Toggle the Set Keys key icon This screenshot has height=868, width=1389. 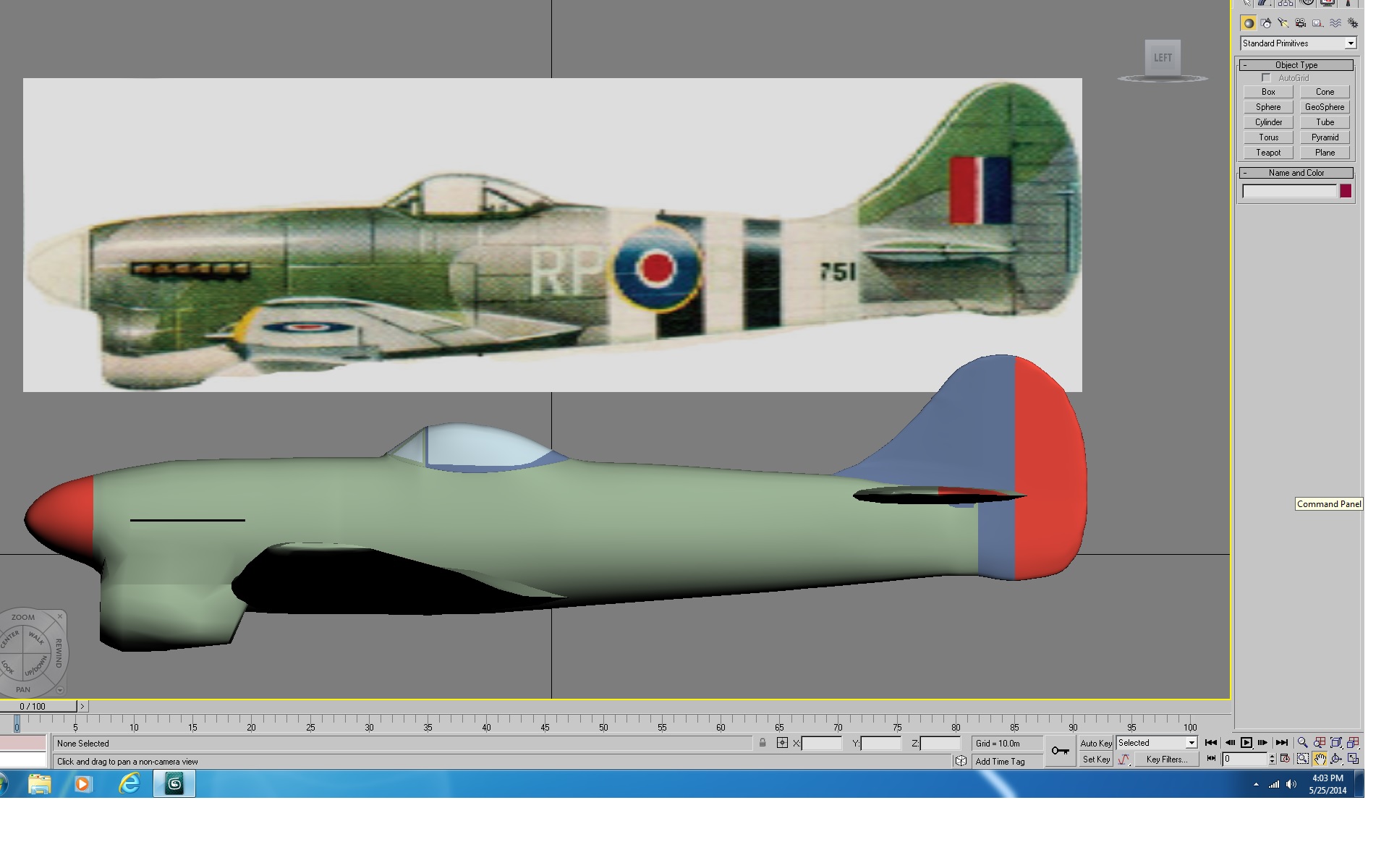tap(1060, 751)
